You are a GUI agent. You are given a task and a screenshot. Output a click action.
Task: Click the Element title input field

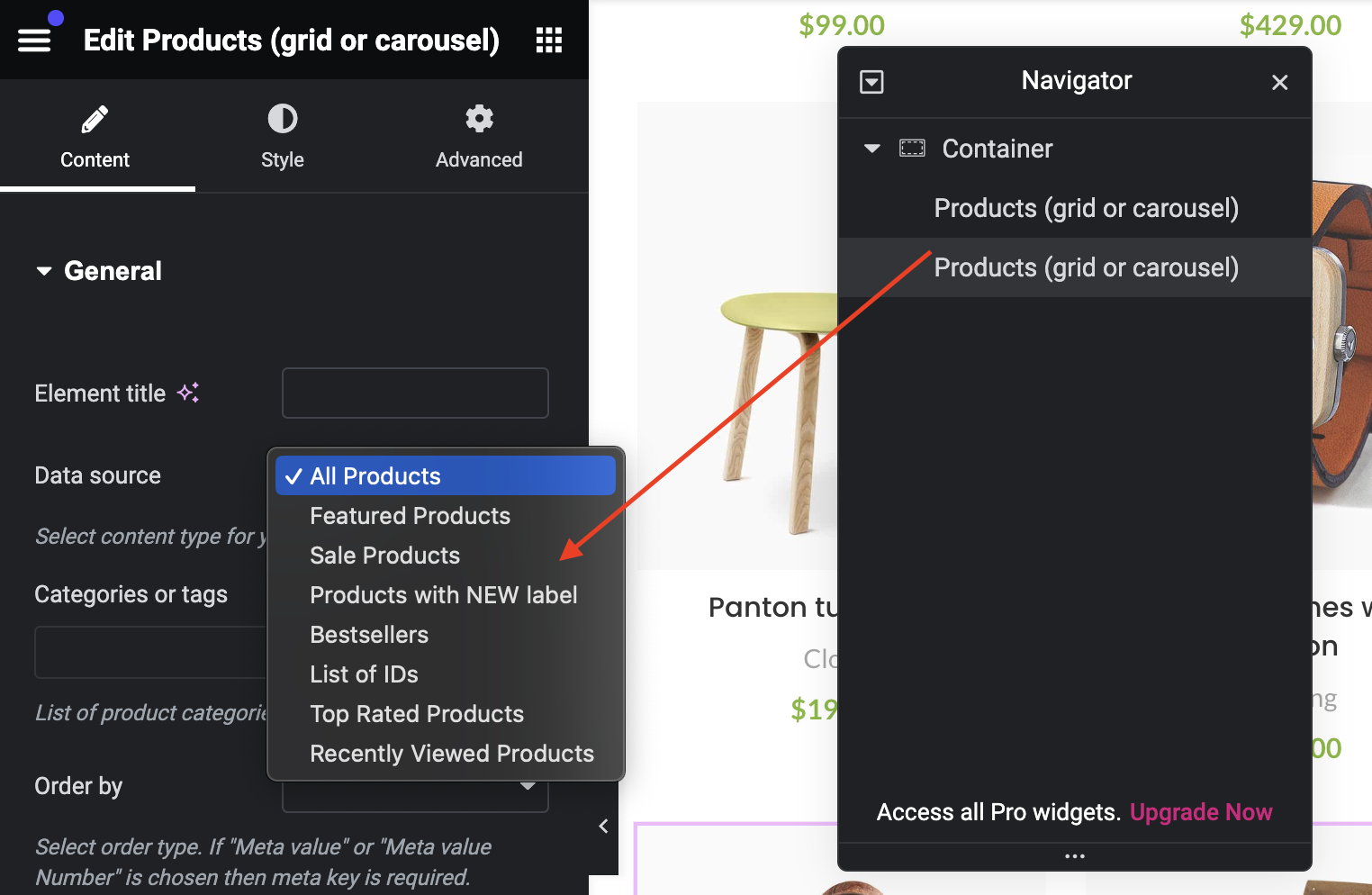[415, 393]
